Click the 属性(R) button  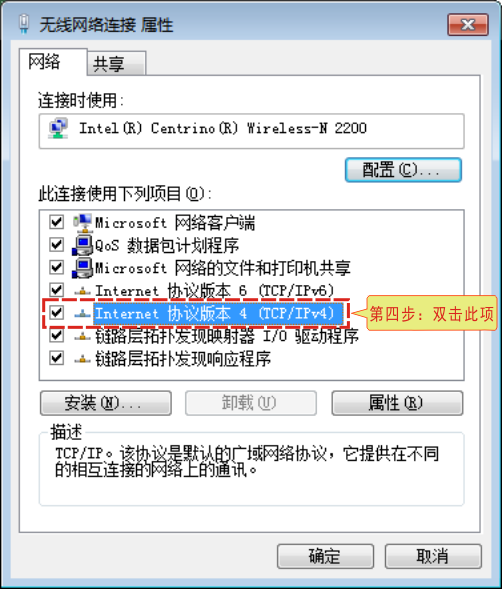tap(397, 403)
